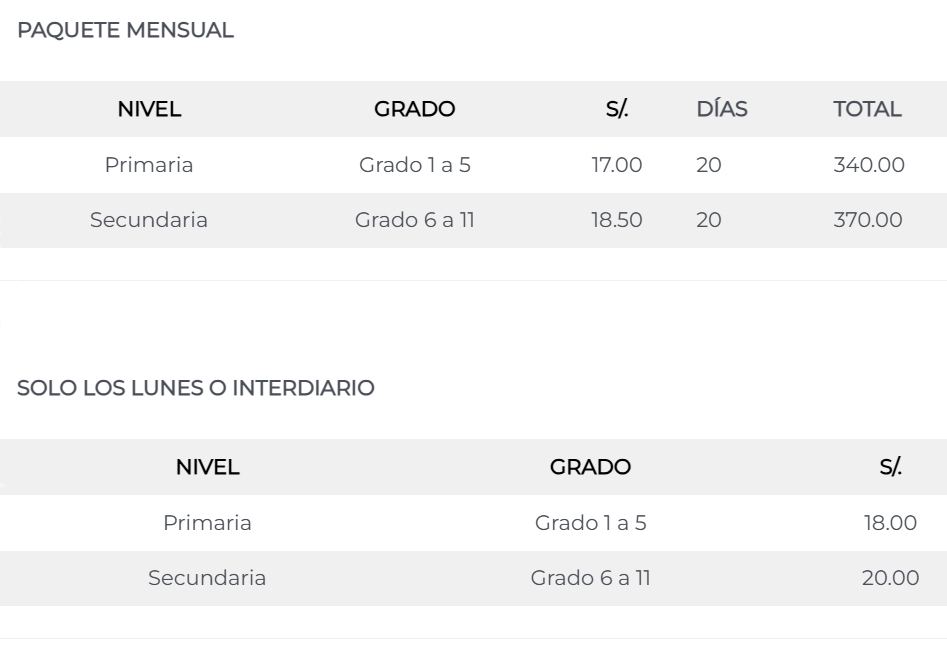Image resolution: width=947 pixels, height=650 pixels.
Task: Select Secundaria cell in the monthly package table
Action: (x=149, y=220)
